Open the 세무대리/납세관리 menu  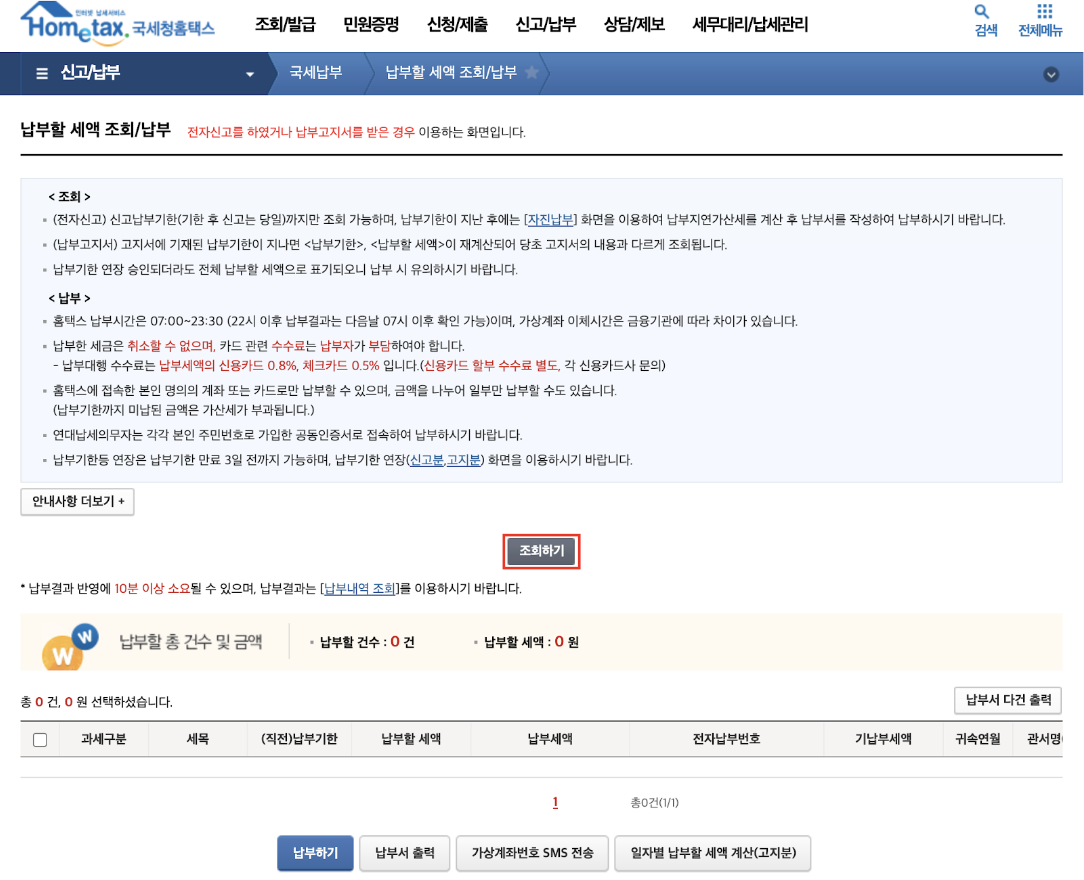tap(750, 24)
